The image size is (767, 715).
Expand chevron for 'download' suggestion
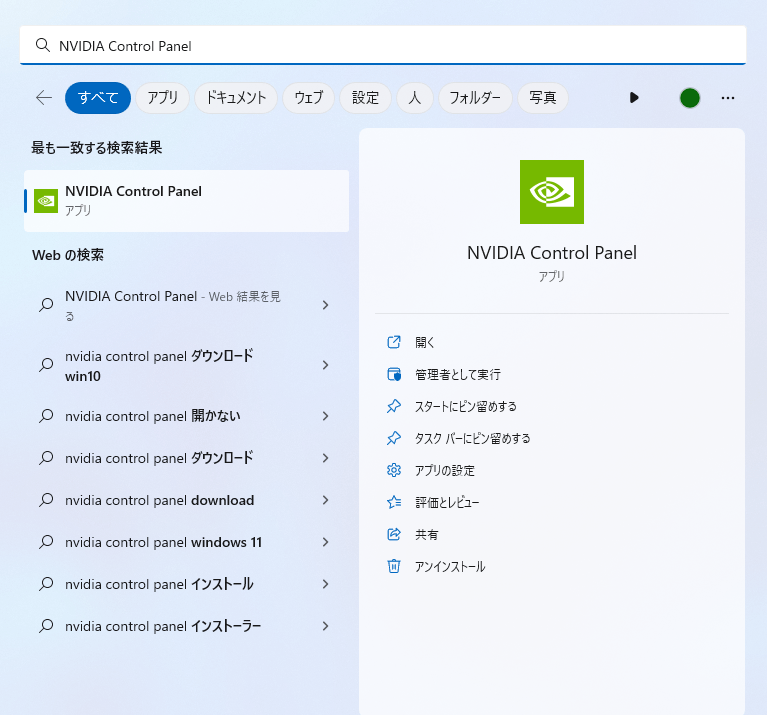point(325,500)
